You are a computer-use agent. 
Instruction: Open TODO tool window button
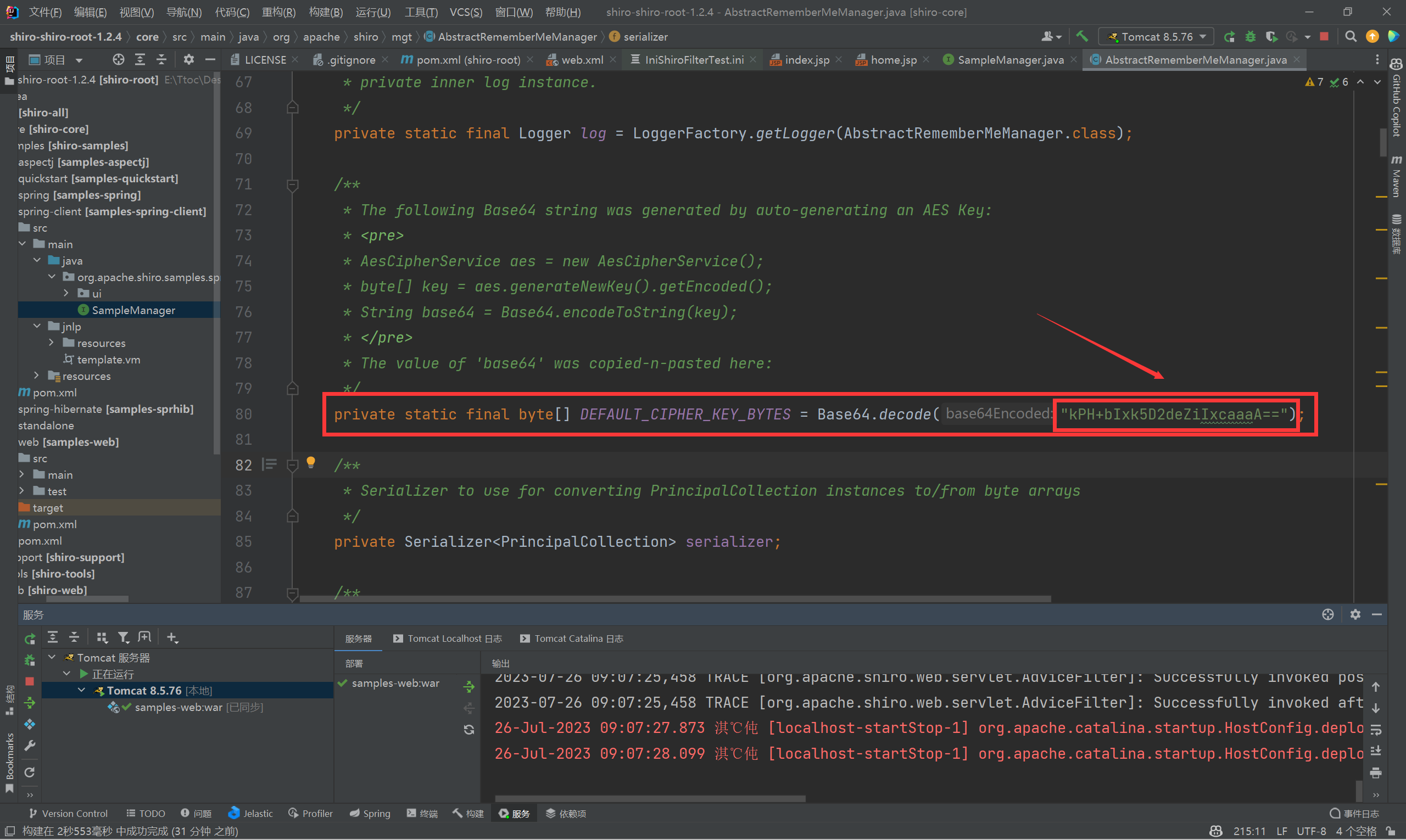(x=146, y=814)
